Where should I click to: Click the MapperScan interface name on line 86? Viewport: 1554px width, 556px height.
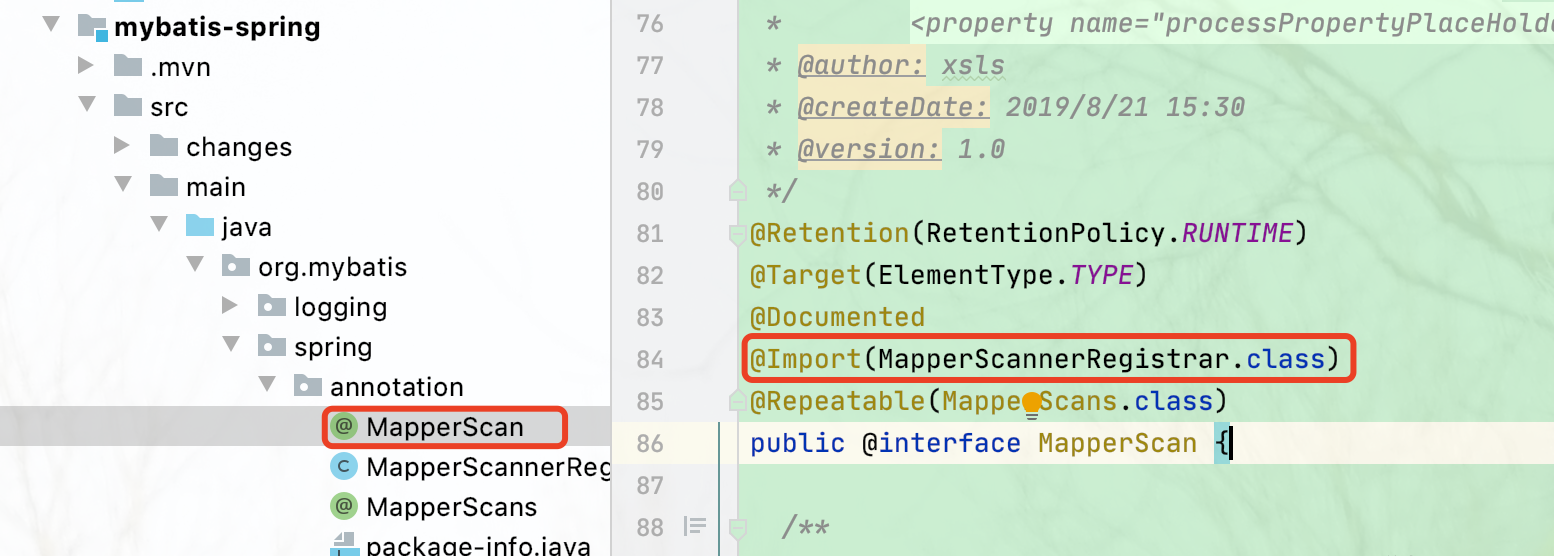tap(1117, 442)
